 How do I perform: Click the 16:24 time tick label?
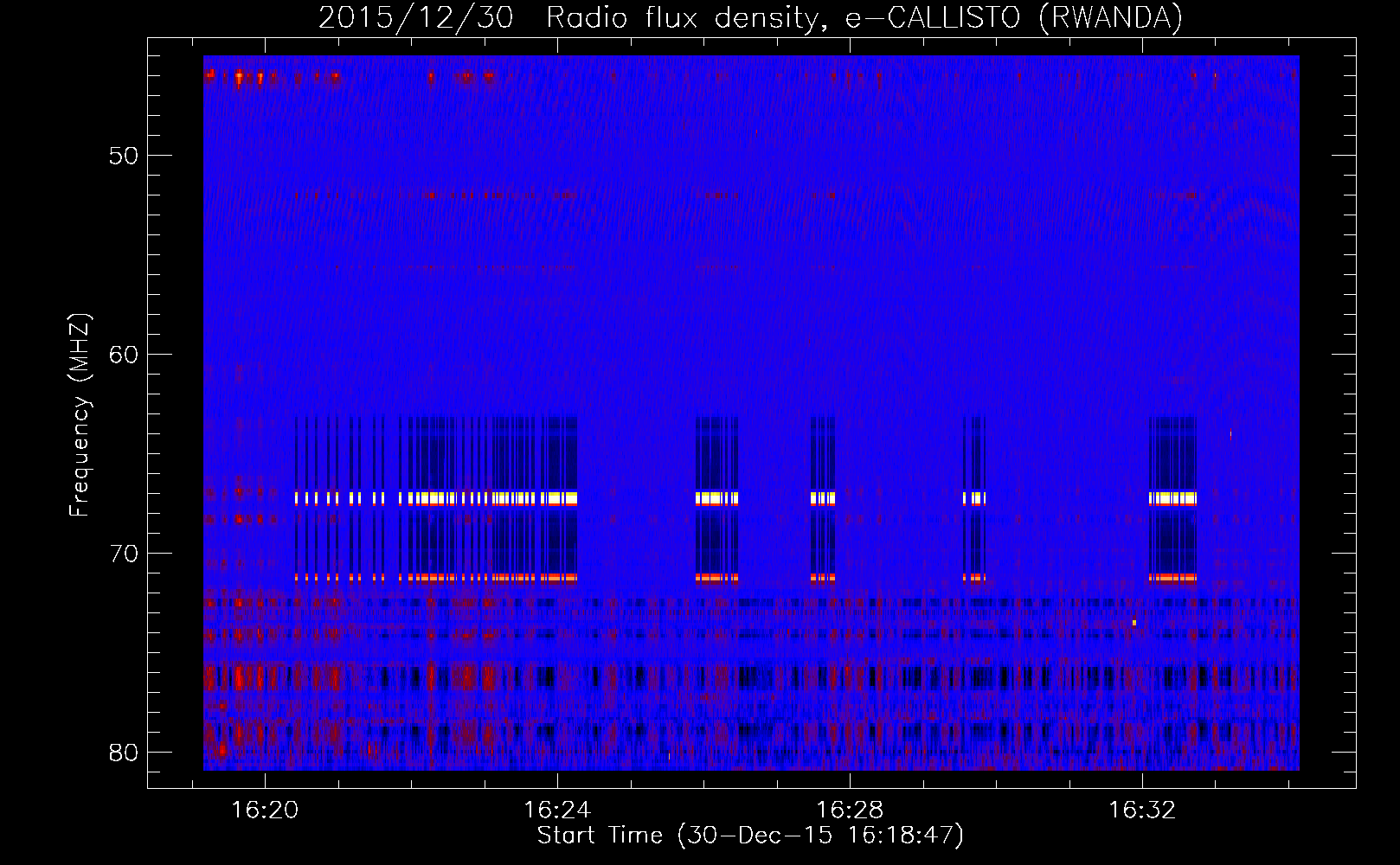pyautogui.click(x=557, y=810)
